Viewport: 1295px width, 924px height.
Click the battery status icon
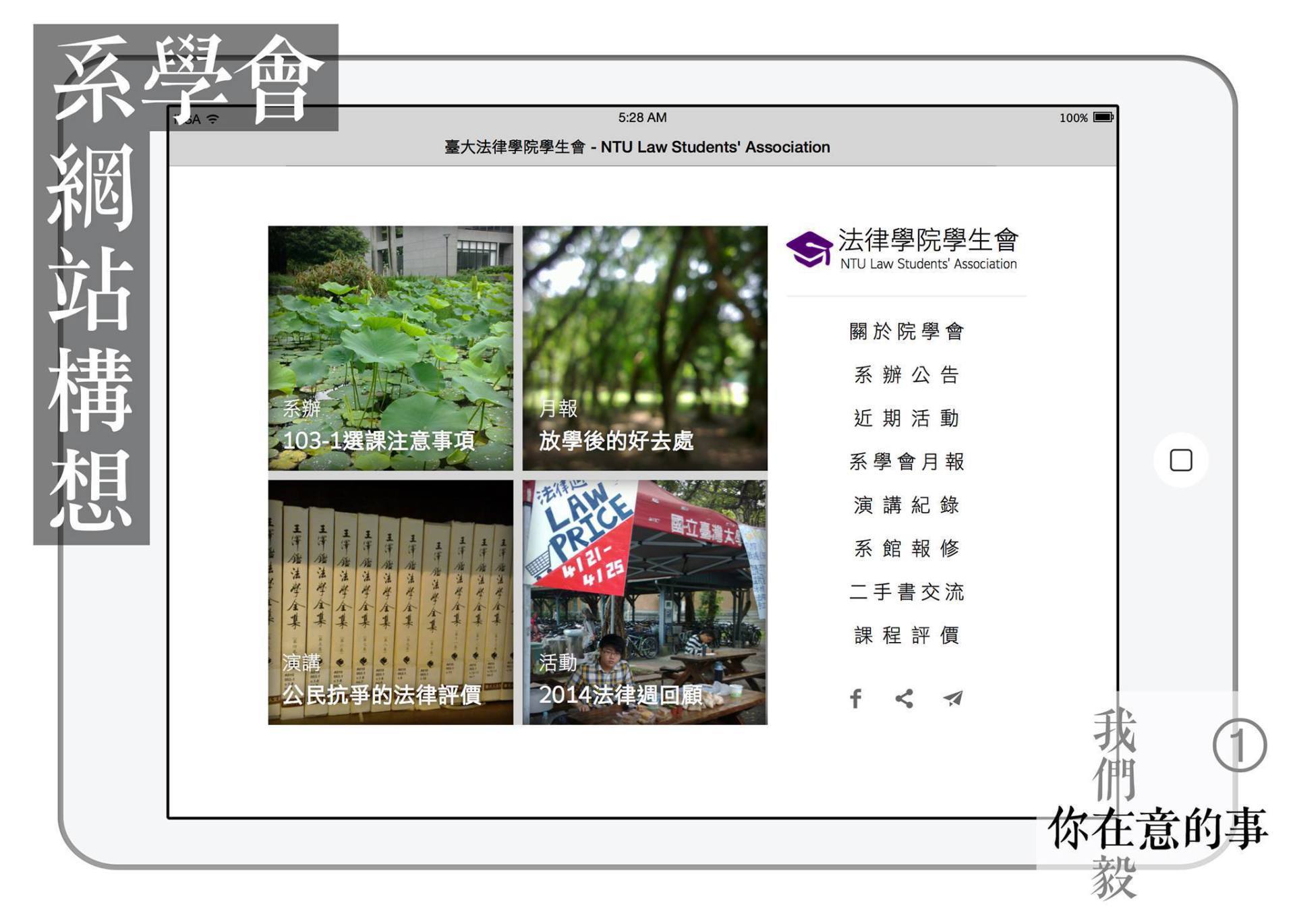tap(1103, 117)
